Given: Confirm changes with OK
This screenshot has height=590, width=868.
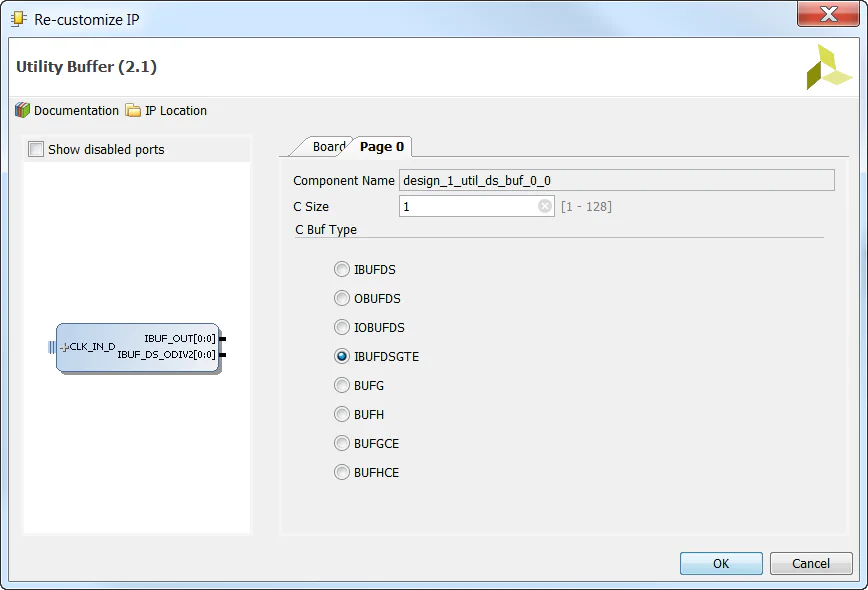Looking at the screenshot, I should pos(720,563).
